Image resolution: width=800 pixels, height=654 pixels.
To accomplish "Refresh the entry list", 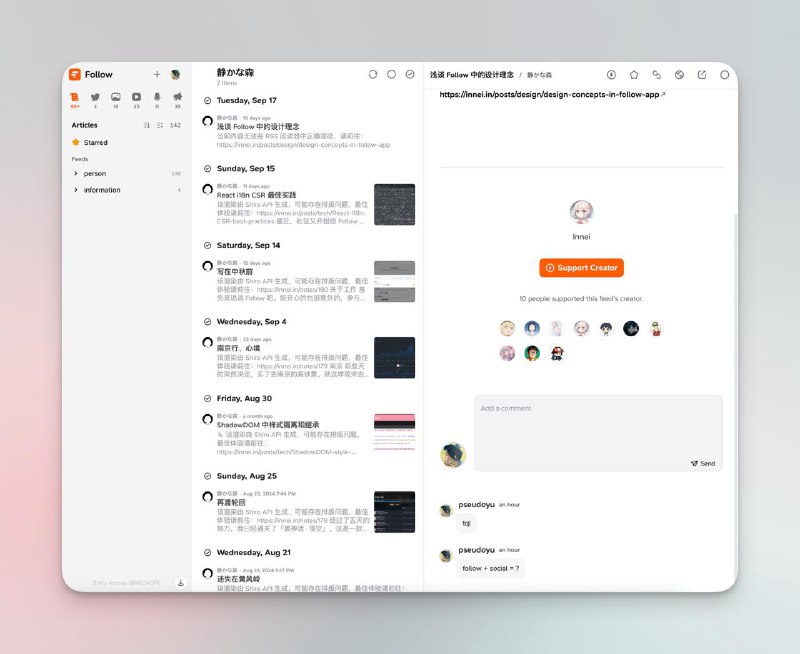I will point(373,74).
